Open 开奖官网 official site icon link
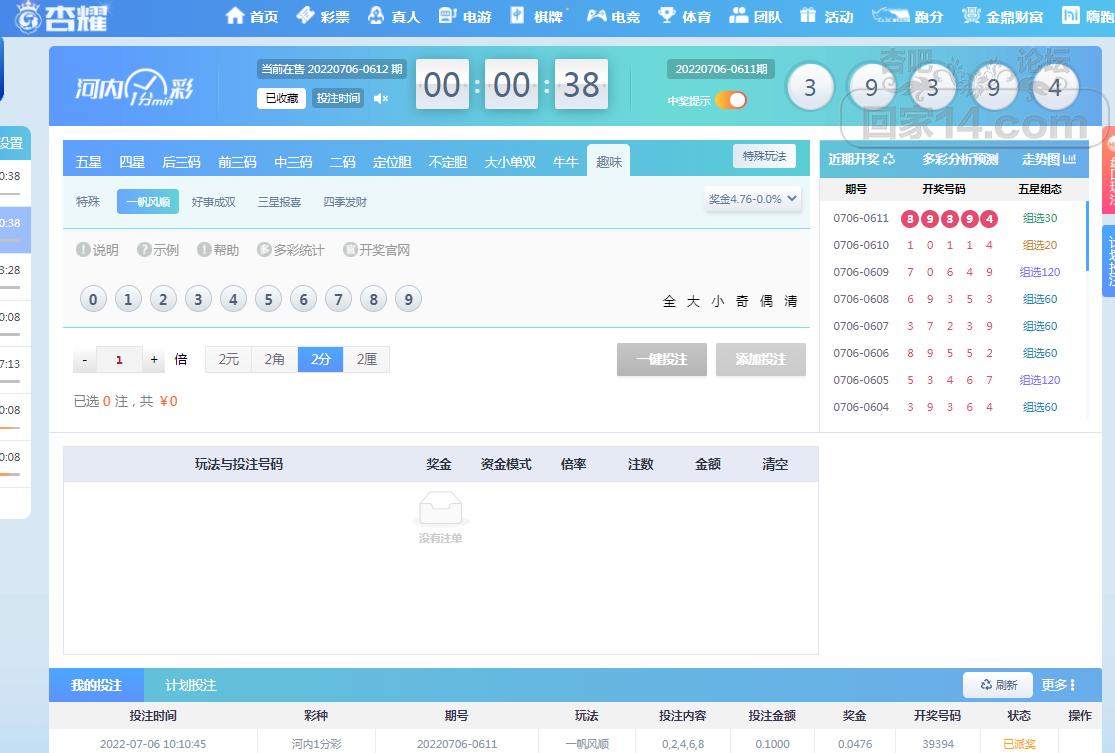 click(x=350, y=250)
